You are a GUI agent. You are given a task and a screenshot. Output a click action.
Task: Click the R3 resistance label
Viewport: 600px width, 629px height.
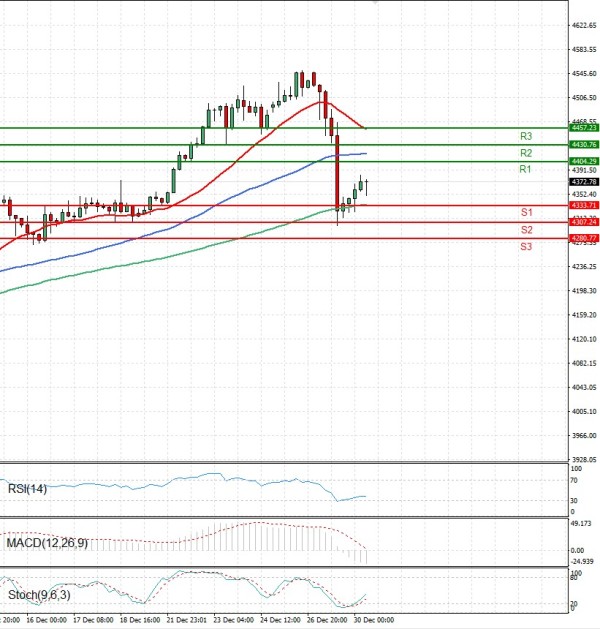click(x=525, y=136)
